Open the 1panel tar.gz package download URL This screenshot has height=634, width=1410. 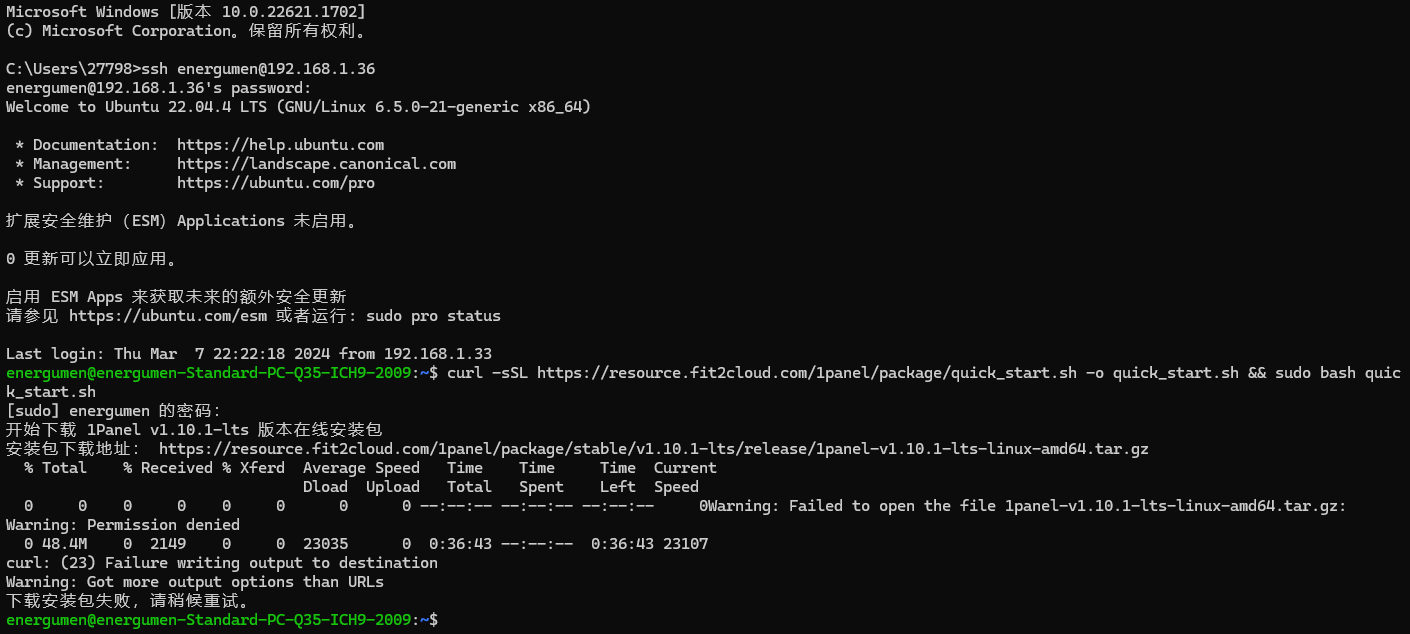pos(653,449)
